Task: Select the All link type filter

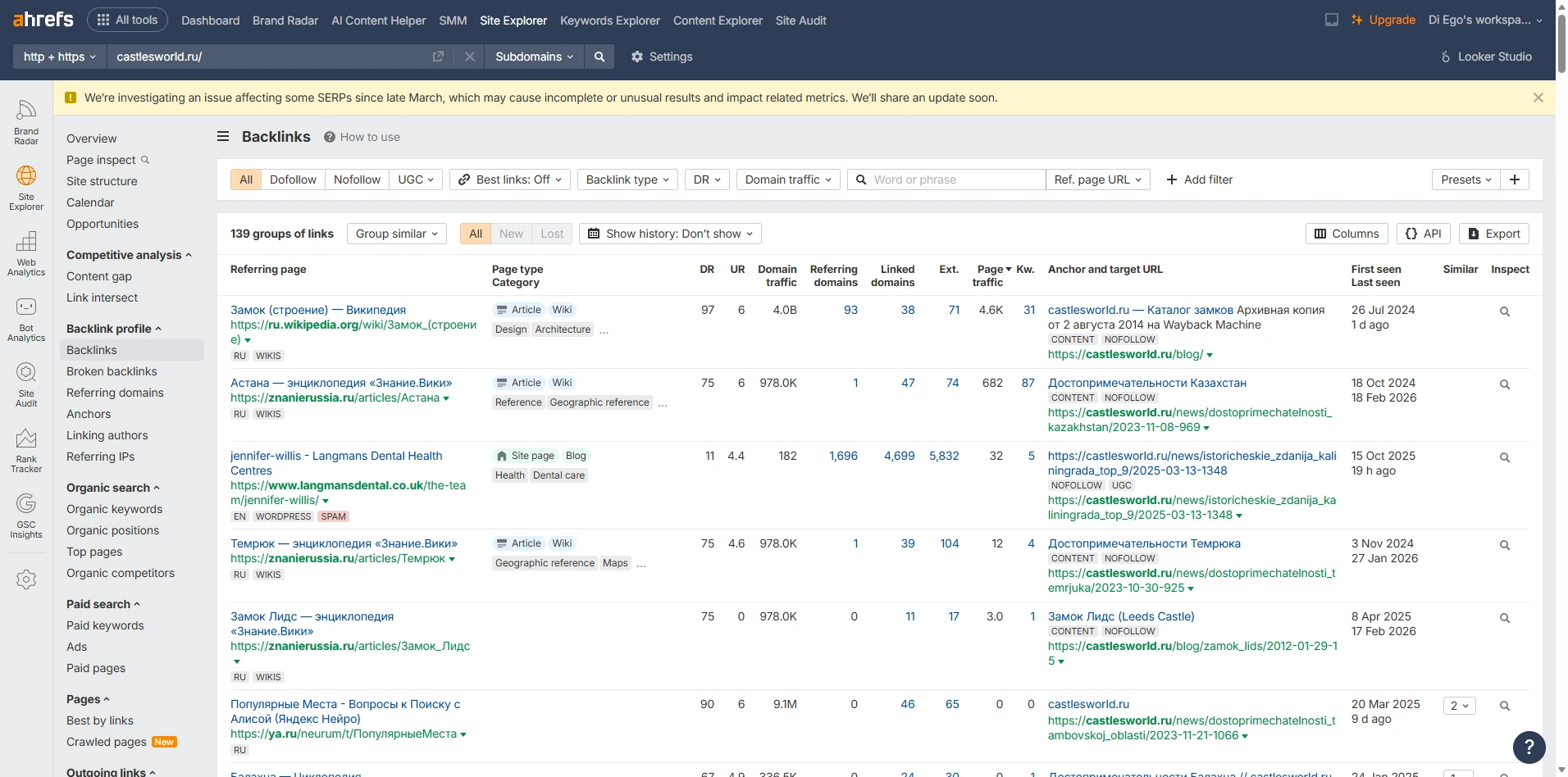Action: tap(246, 179)
